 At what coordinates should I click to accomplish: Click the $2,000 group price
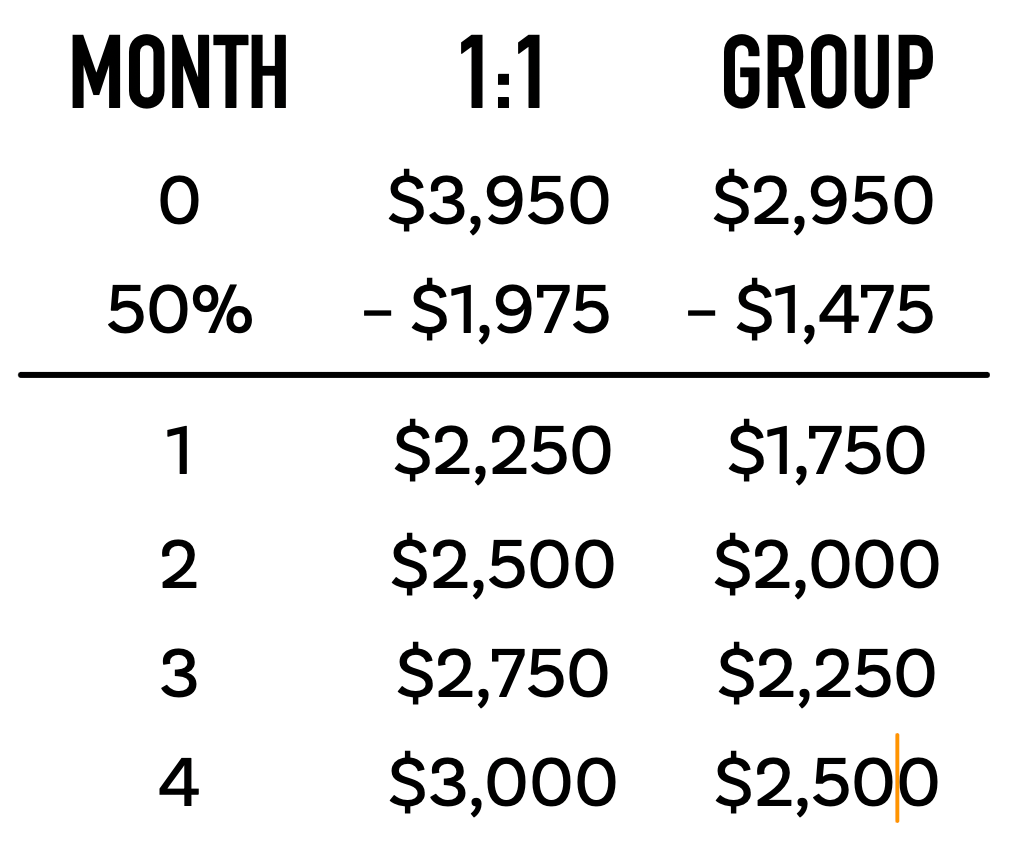(826, 565)
